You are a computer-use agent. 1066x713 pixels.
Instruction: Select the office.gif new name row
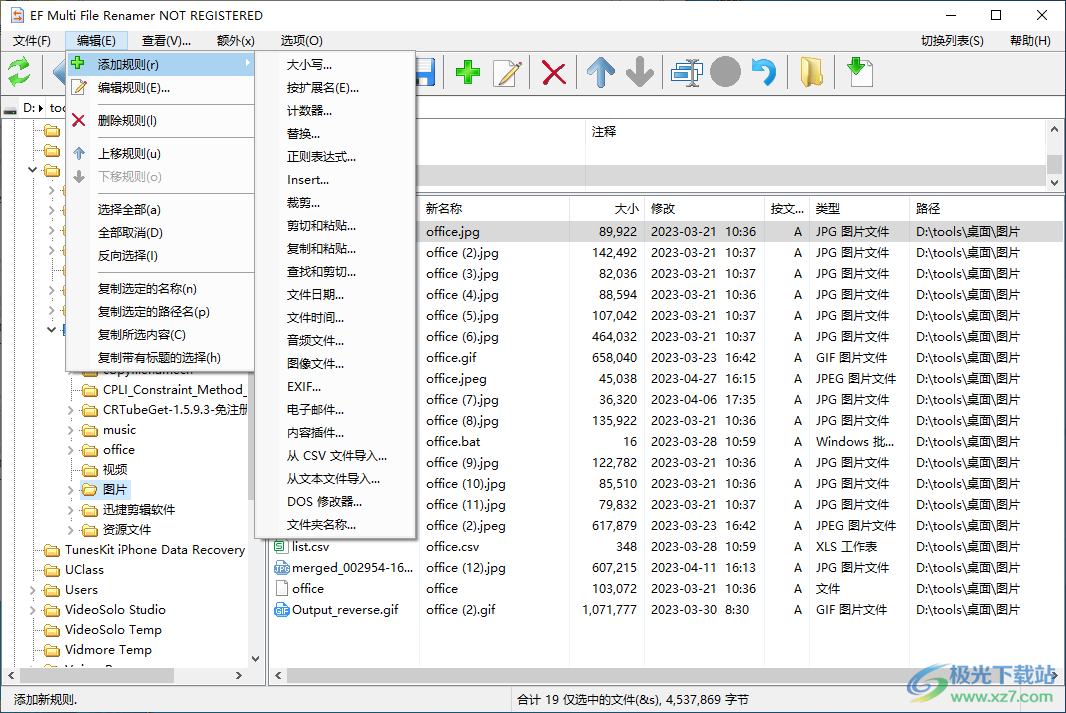(x=451, y=358)
